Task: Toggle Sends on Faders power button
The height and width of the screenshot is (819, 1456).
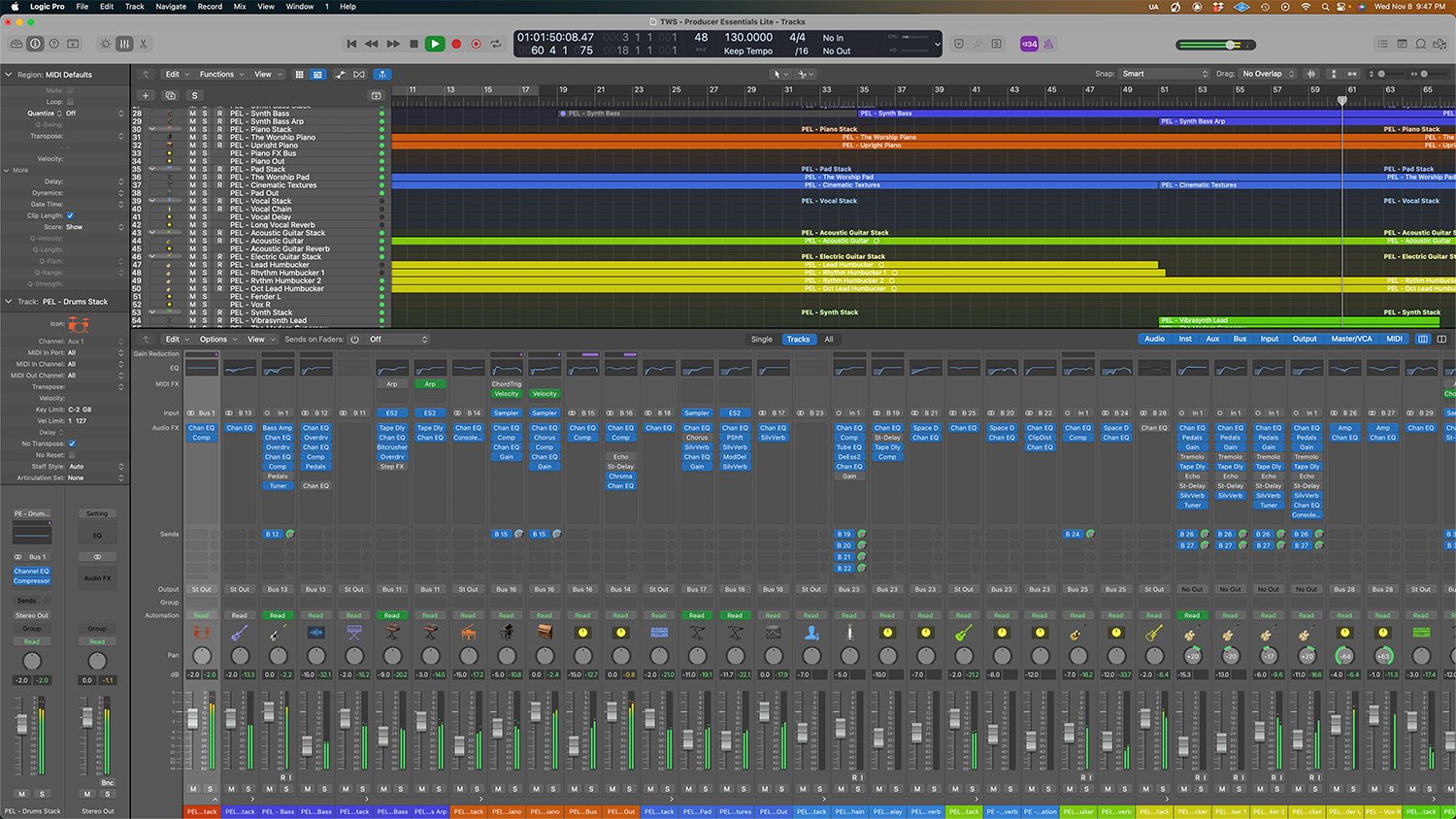Action: pyautogui.click(x=354, y=340)
